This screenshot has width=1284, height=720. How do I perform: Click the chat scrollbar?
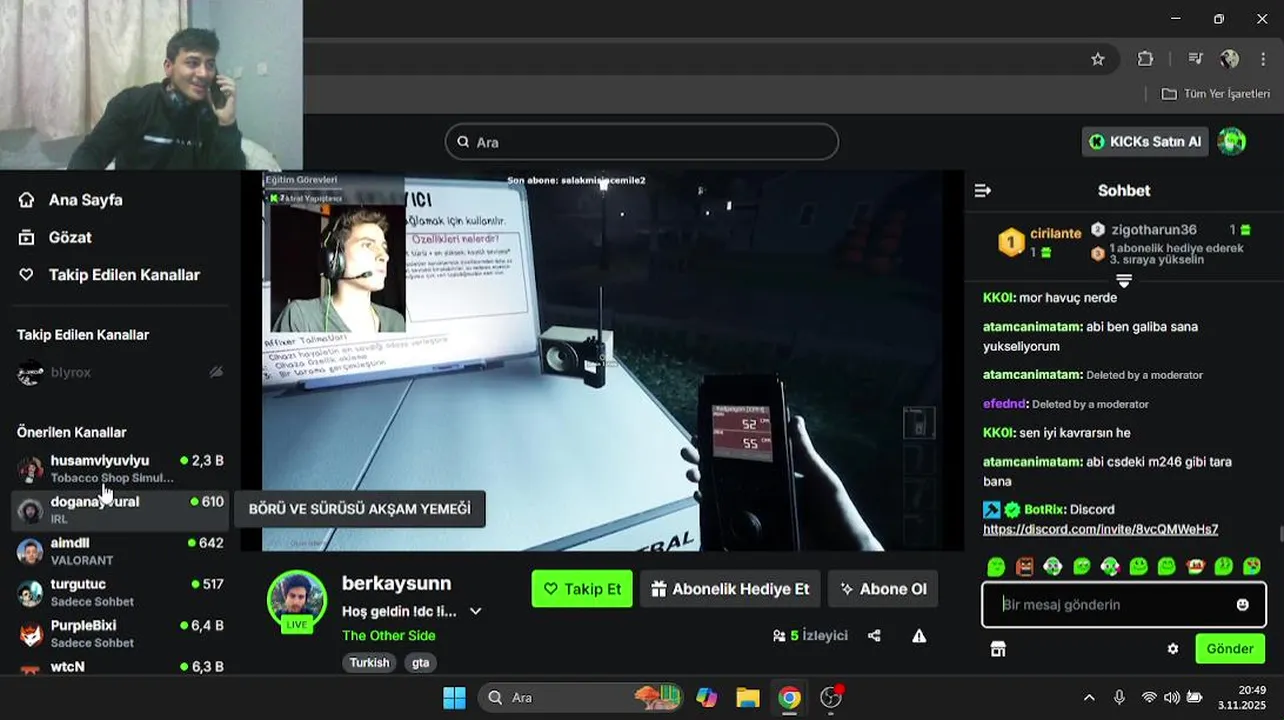pyautogui.click(x=1279, y=534)
